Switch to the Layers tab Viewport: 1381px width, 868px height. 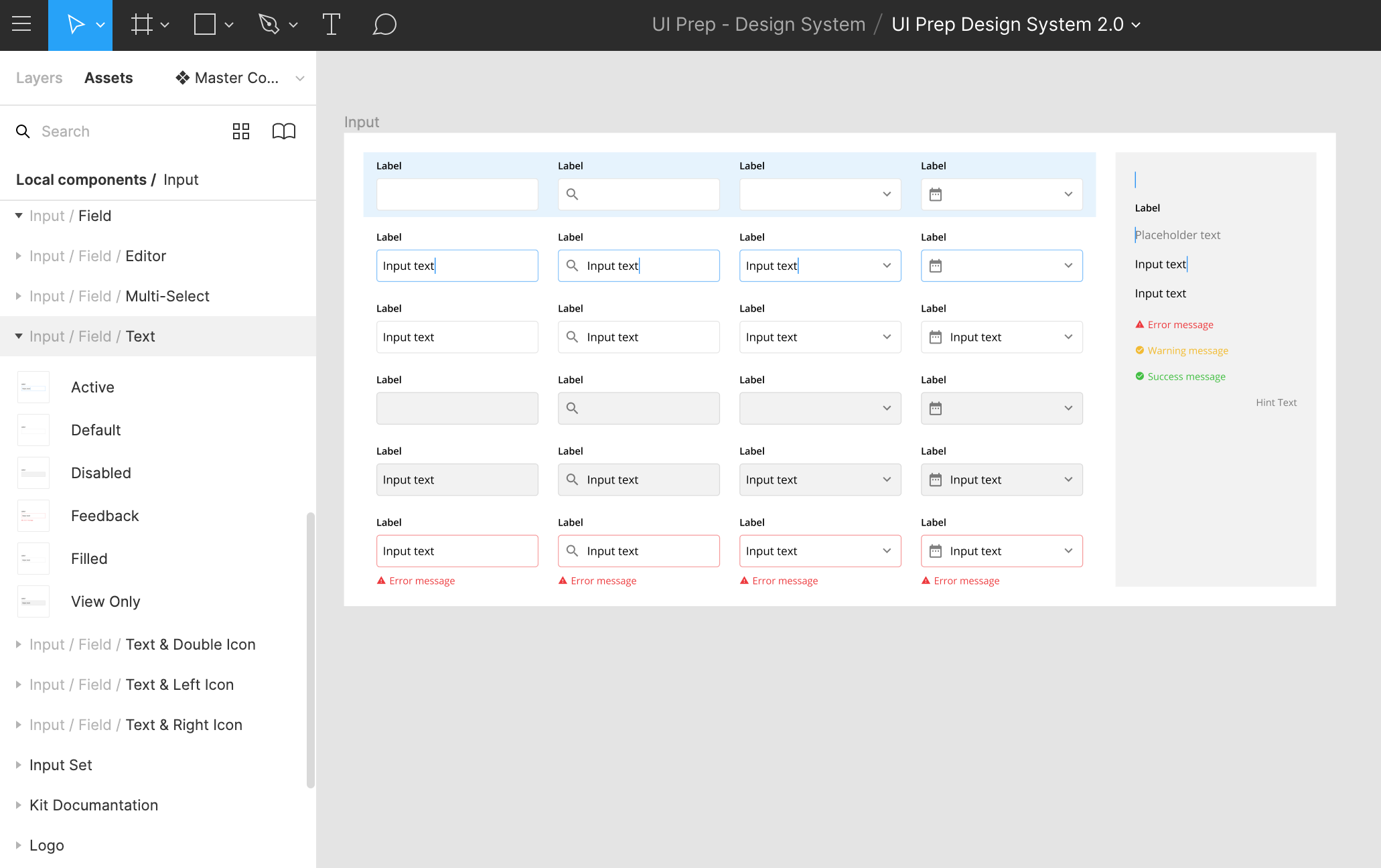[x=39, y=78]
